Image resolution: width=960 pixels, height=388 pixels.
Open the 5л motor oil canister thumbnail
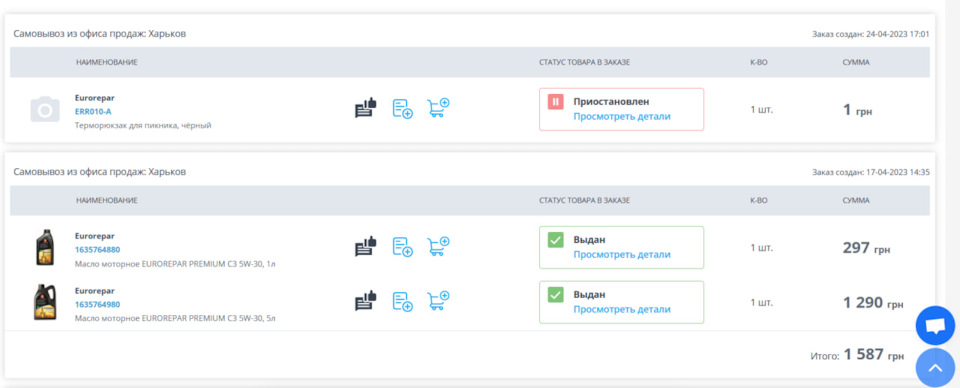click(x=45, y=302)
